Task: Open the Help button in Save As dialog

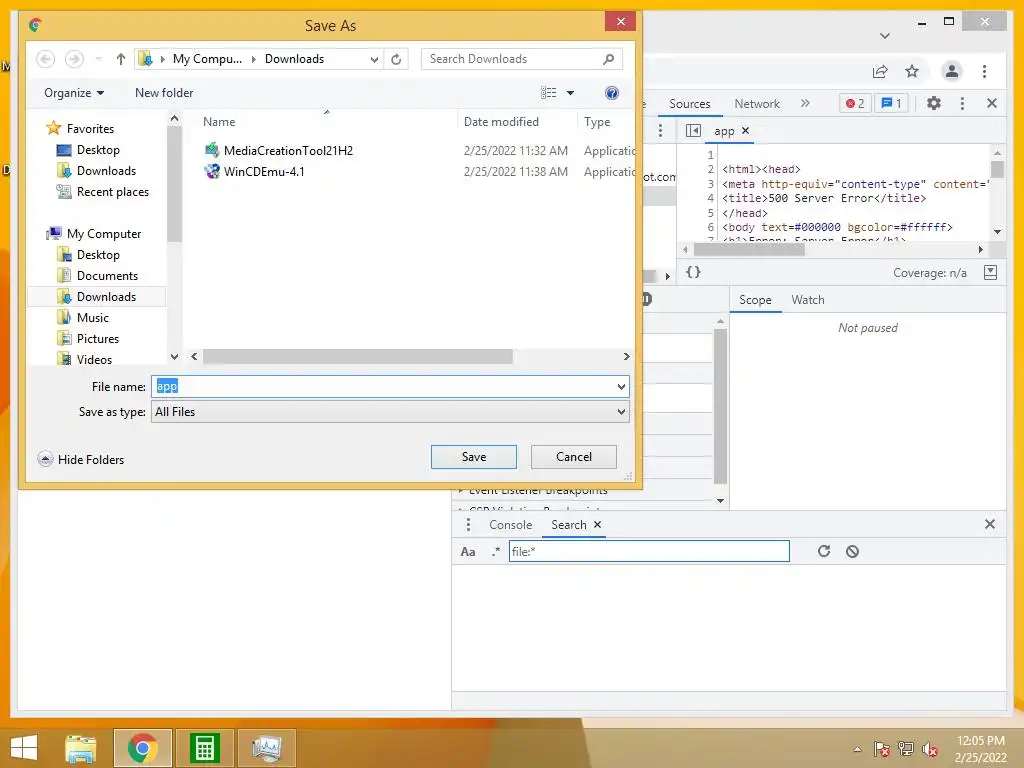Action: coord(612,93)
